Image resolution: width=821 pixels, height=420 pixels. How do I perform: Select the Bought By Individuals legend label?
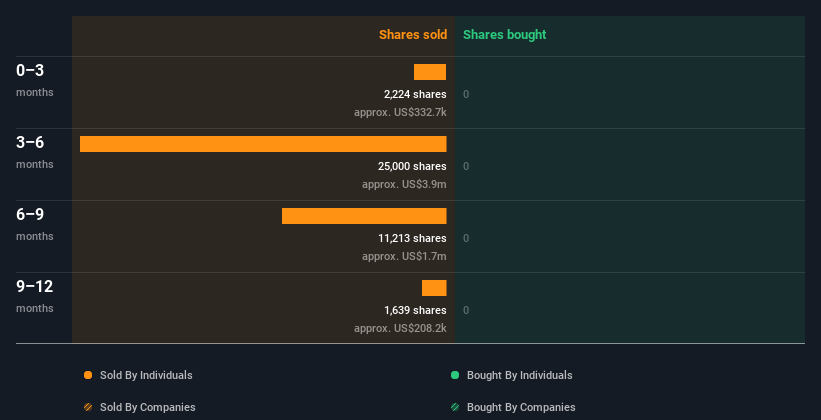click(519, 375)
